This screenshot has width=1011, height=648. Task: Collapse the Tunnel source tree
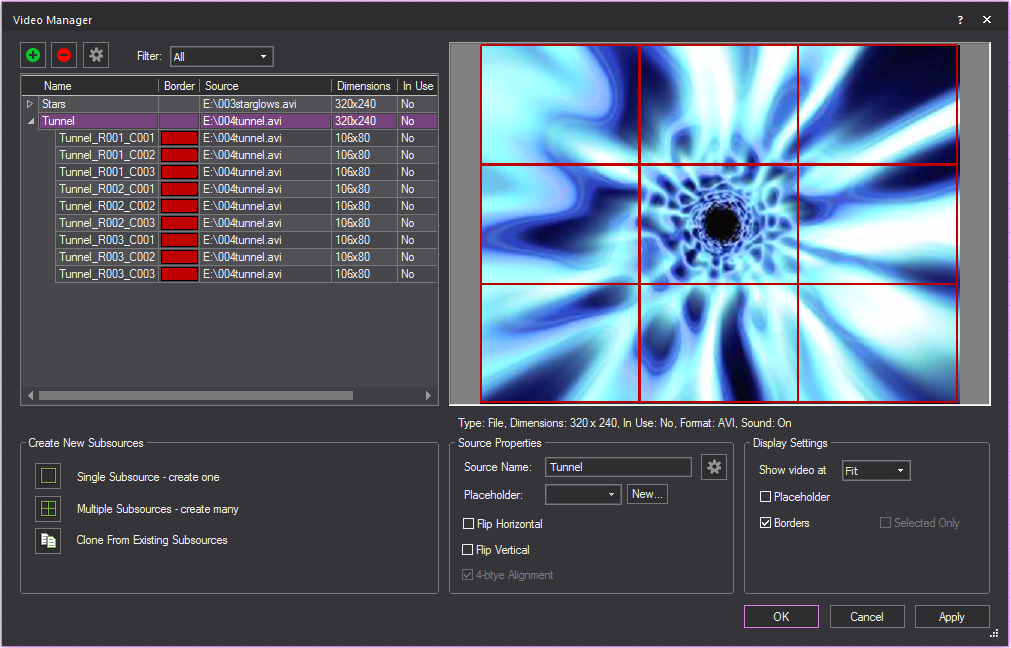coord(30,119)
